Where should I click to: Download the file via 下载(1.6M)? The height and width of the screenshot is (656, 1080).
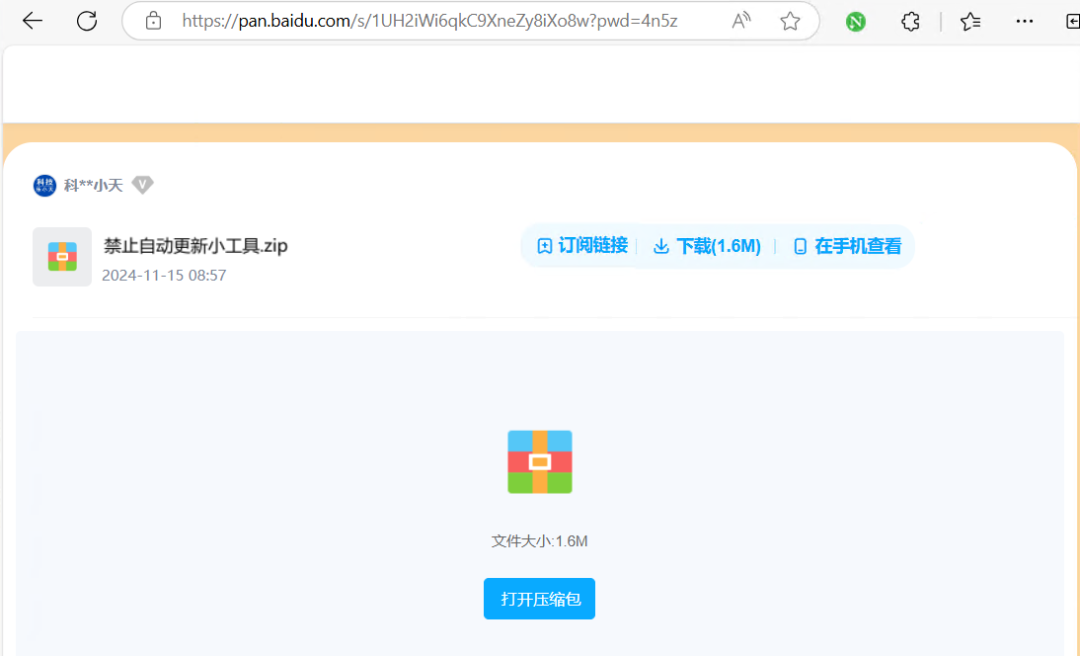(707, 246)
